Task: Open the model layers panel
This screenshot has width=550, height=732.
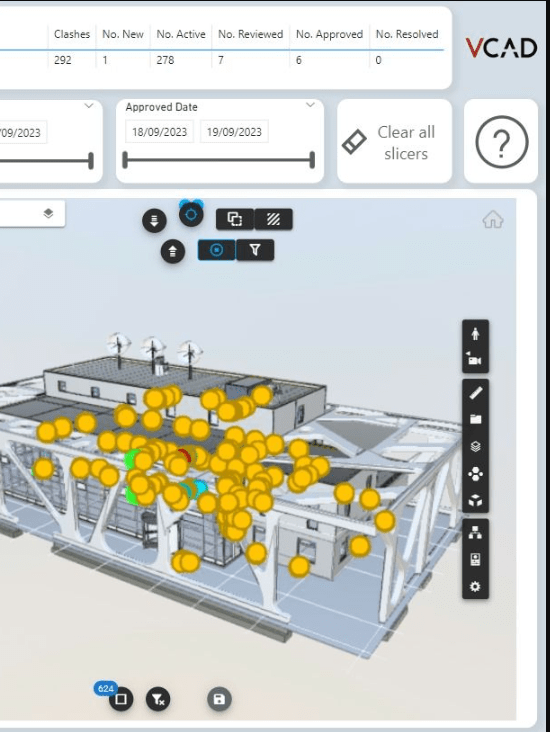Action: coord(475,446)
